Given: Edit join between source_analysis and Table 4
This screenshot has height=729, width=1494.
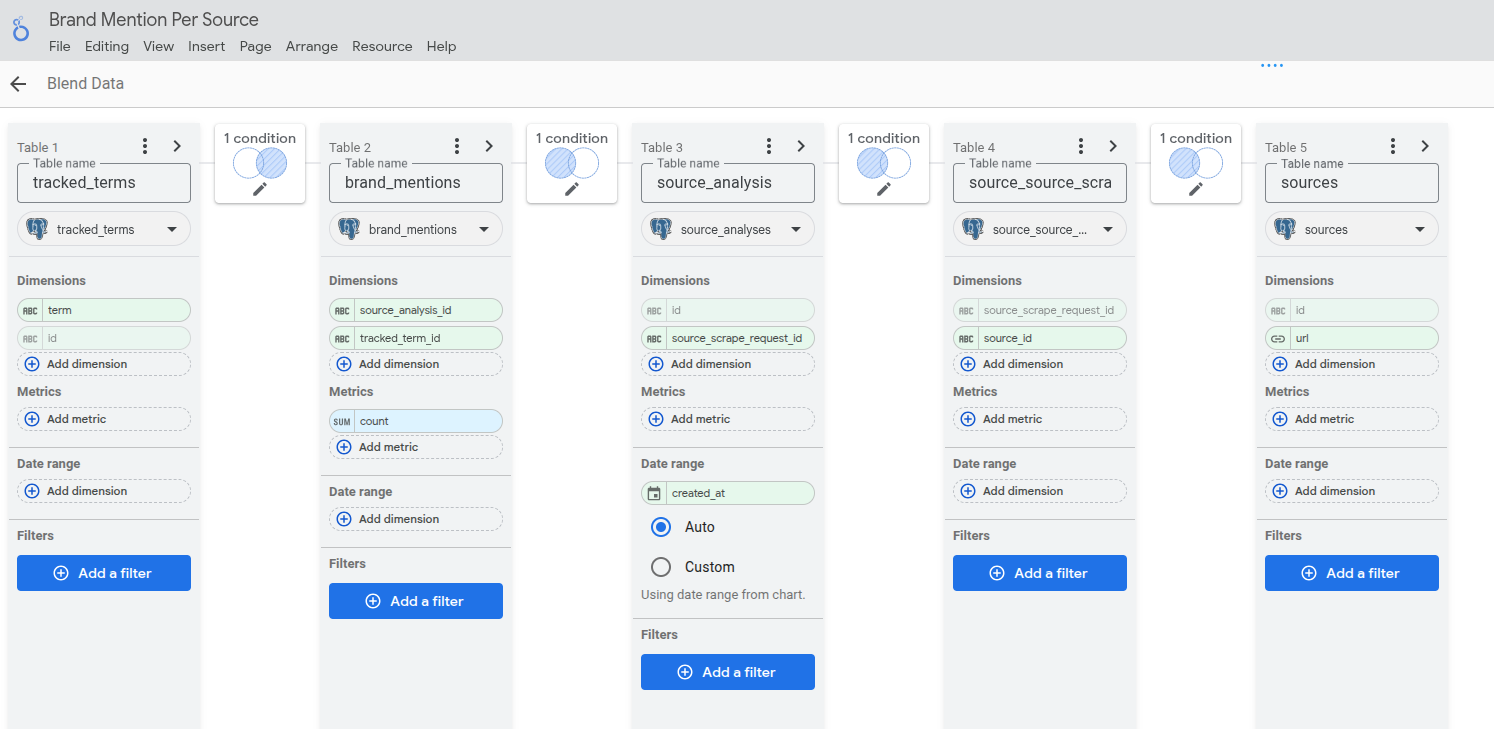Looking at the screenshot, I should click(x=884, y=188).
